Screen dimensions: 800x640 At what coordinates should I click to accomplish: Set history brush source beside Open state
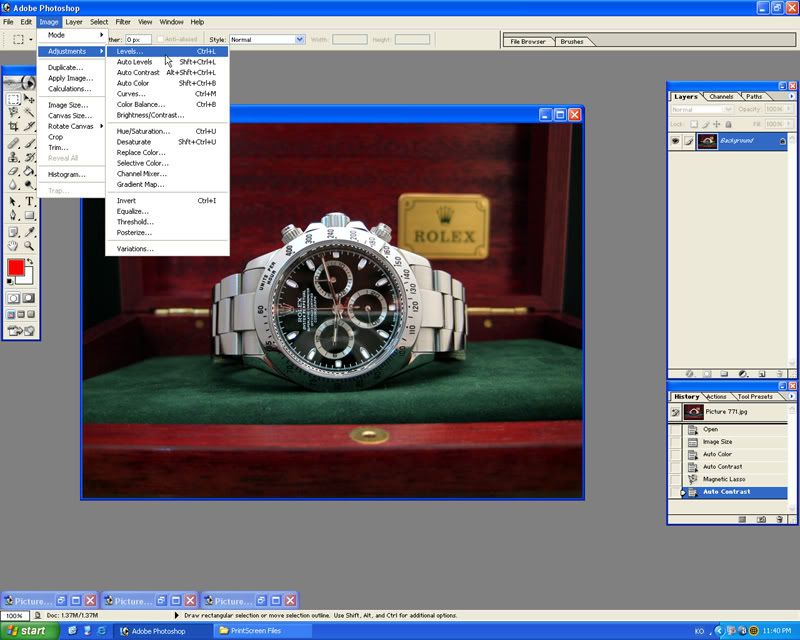(675, 429)
